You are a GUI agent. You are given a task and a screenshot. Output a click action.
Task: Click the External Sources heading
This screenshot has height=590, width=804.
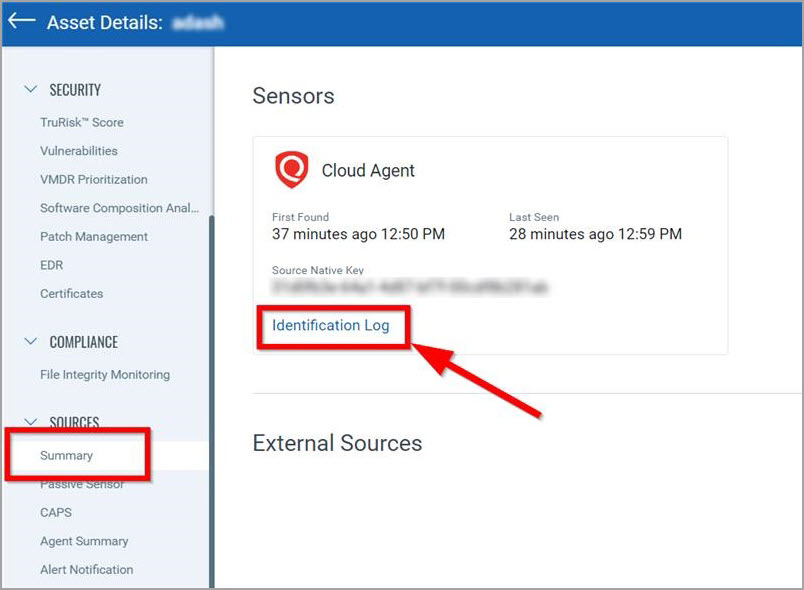pos(337,443)
